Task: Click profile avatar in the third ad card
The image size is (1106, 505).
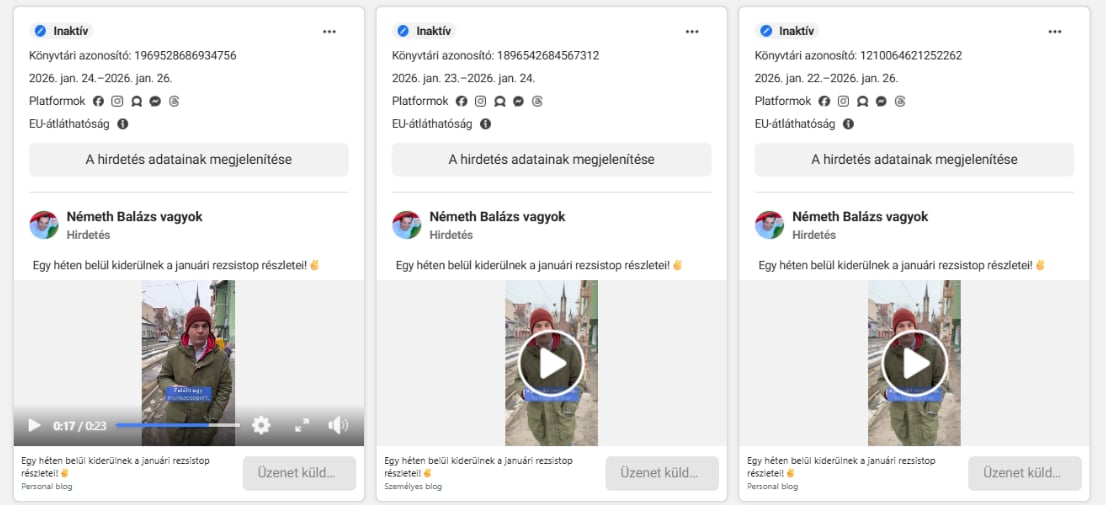Action: click(769, 225)
